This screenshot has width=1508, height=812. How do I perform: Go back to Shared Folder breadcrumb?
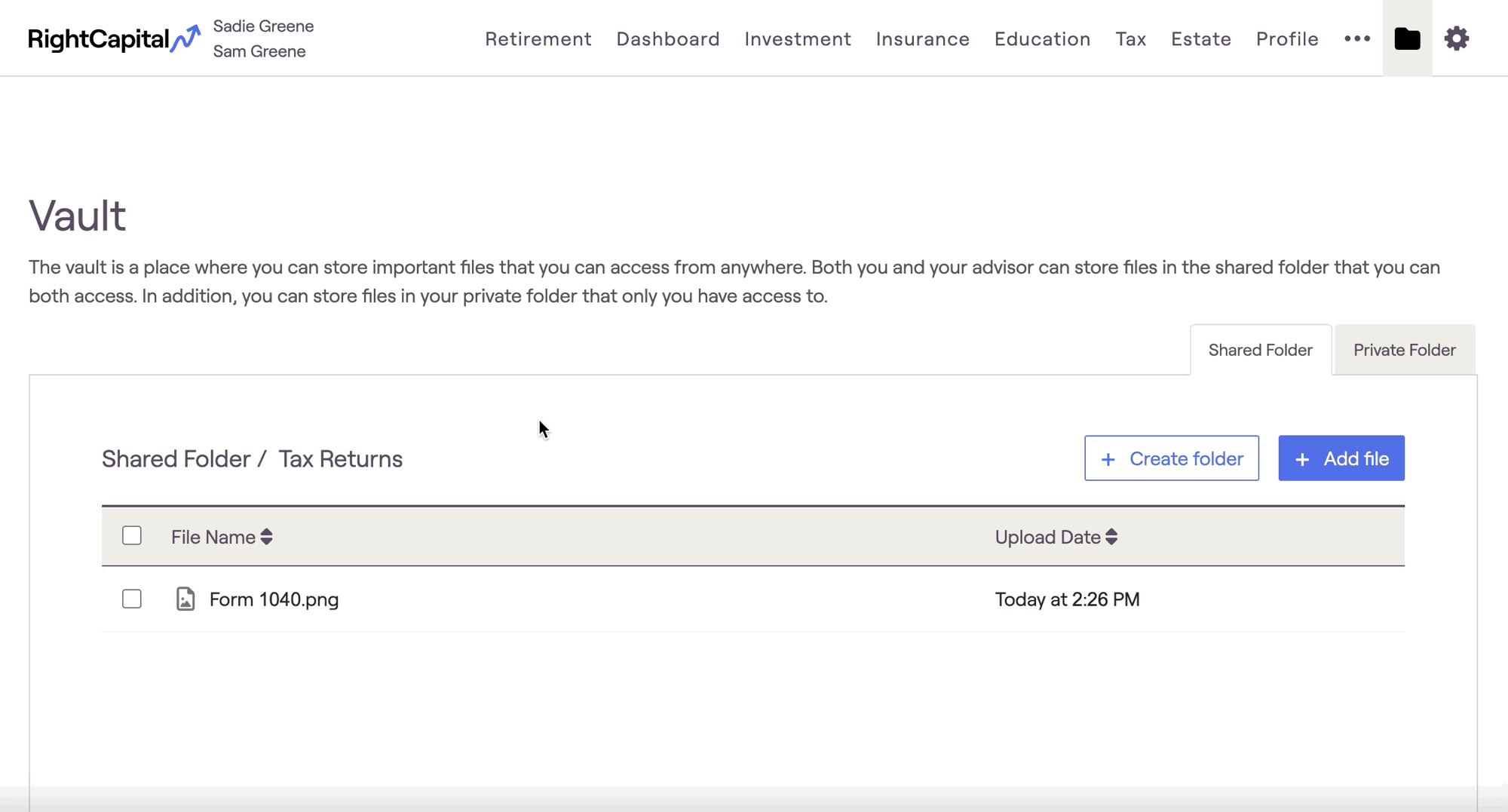[176, 459]
